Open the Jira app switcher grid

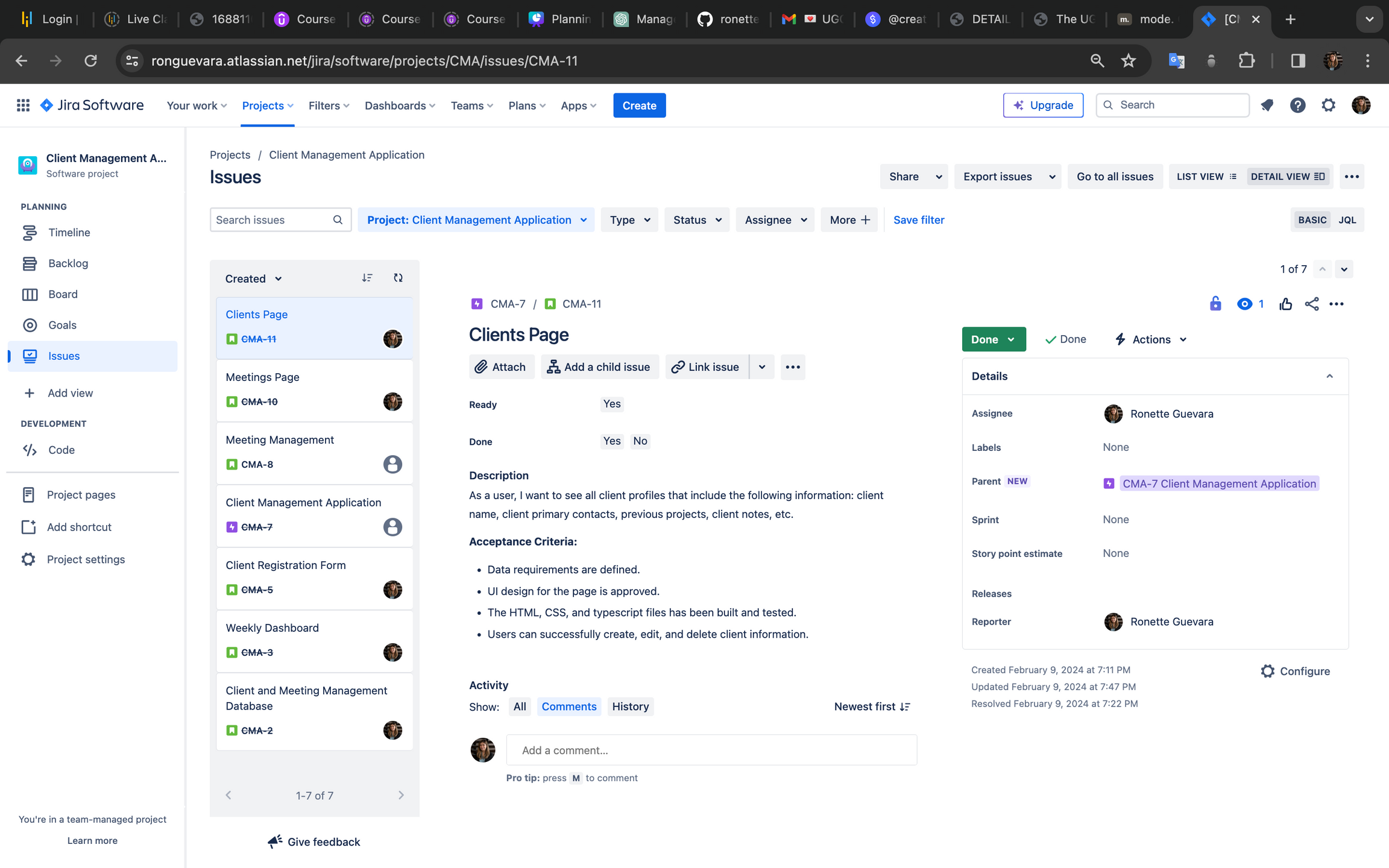23,105
